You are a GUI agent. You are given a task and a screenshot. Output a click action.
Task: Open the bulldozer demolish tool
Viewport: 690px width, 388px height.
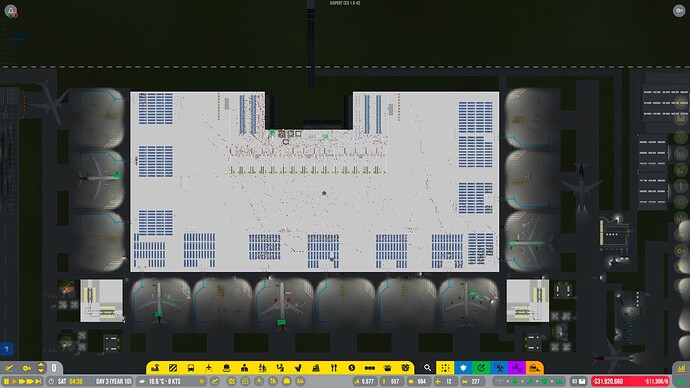coord(535,368)
